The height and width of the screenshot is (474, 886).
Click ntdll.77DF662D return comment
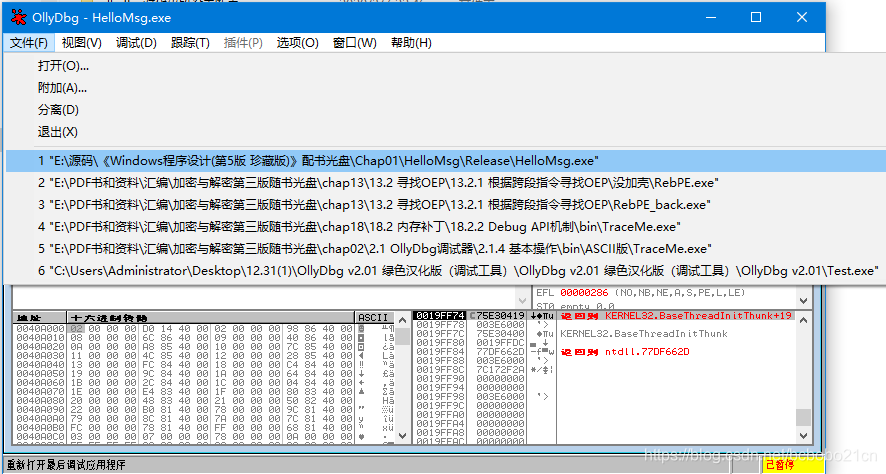(x=647, y=352)
